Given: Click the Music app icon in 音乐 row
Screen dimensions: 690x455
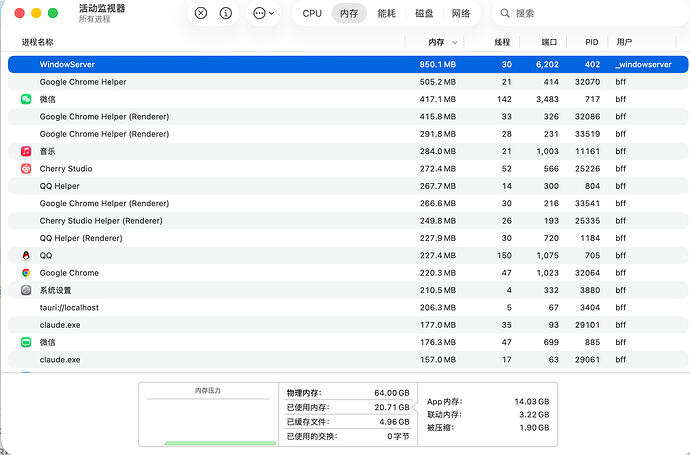Looking at the screenshot, I should tap(26, 151).
